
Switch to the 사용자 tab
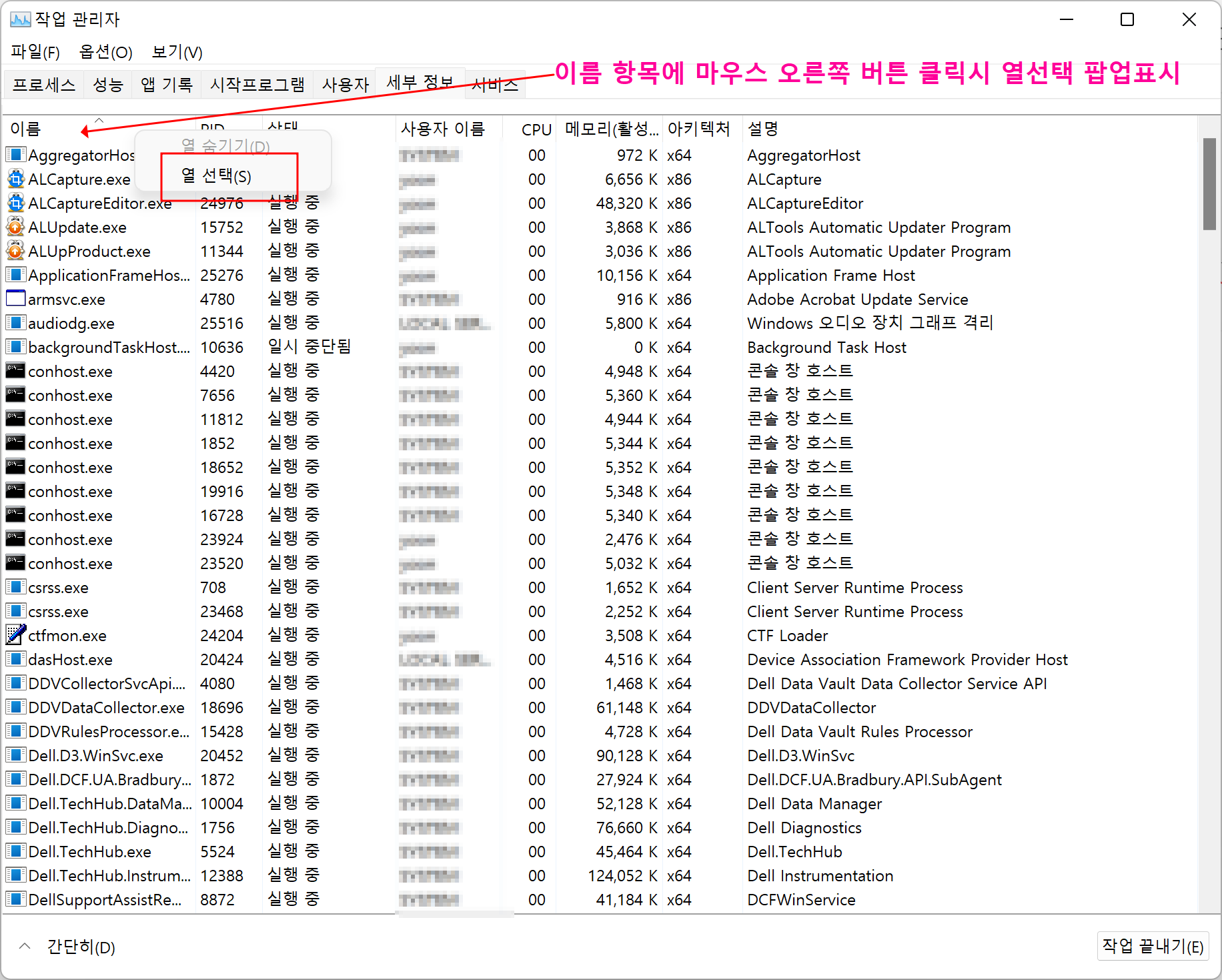click(x=345, y=85)
